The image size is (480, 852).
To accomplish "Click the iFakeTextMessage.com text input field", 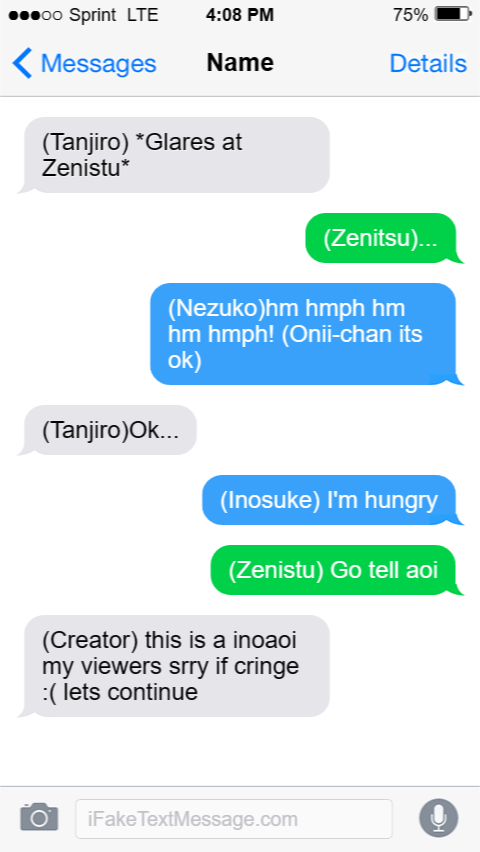I will (234, 818).
